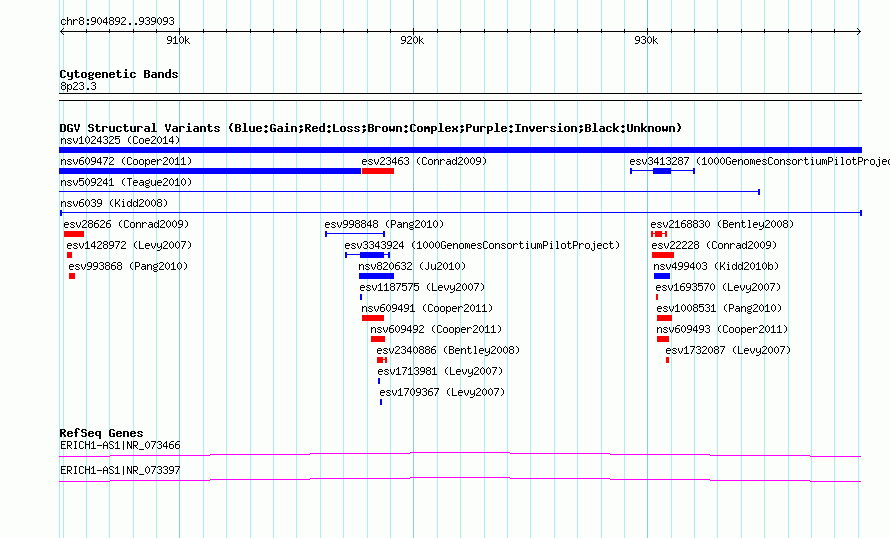Select the nsv609491 (Cooper2011) red bar
The height and width of the screenshot is (538, 890).
tap(373, 318)
